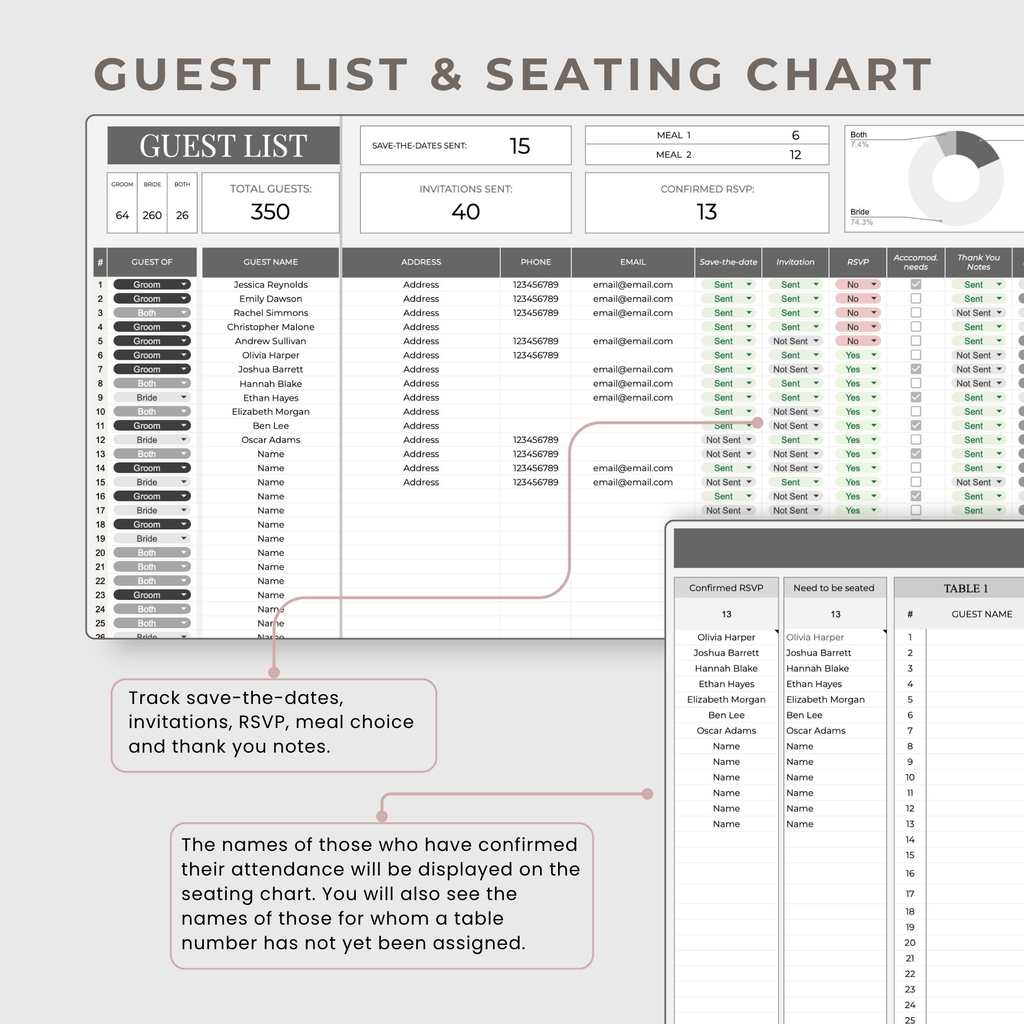Open Save-the-date dropdown for Elizabeth Morgan
Screen dimensions: 1024x1024
click(x=728, y=411)
